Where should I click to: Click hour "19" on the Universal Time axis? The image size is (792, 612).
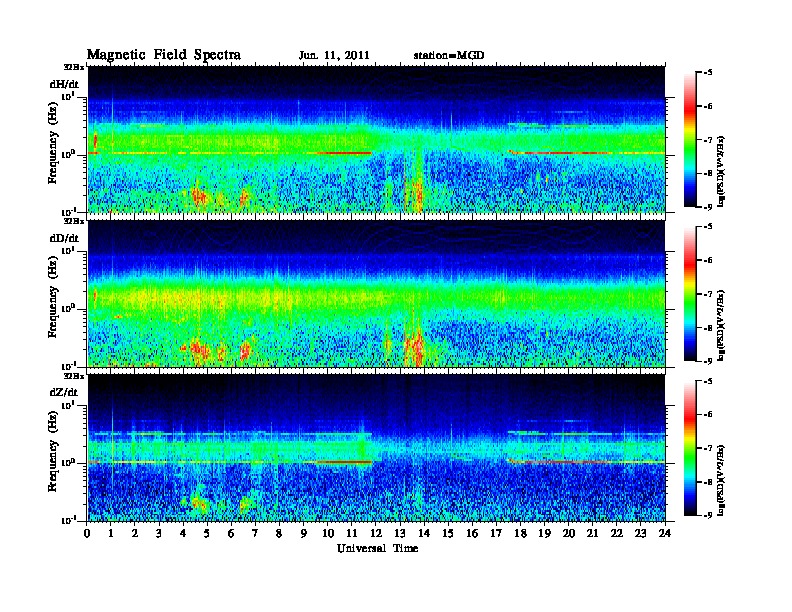(544, 534)
